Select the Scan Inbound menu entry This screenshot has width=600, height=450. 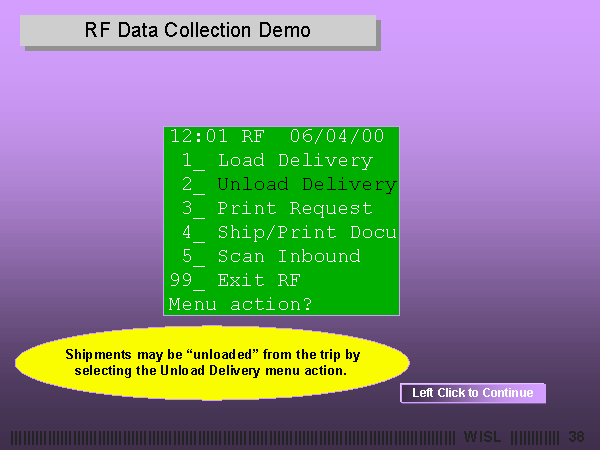[271, 257]
